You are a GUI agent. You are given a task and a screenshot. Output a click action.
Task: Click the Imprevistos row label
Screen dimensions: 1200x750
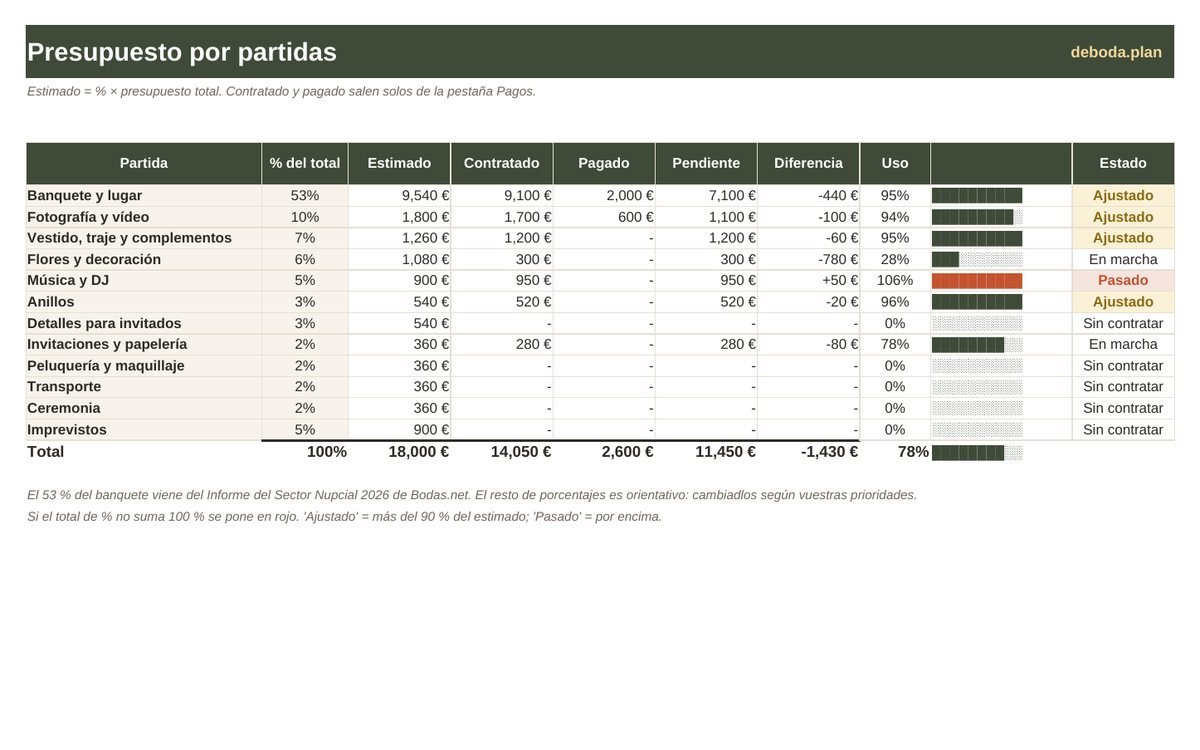coord(144,430)
